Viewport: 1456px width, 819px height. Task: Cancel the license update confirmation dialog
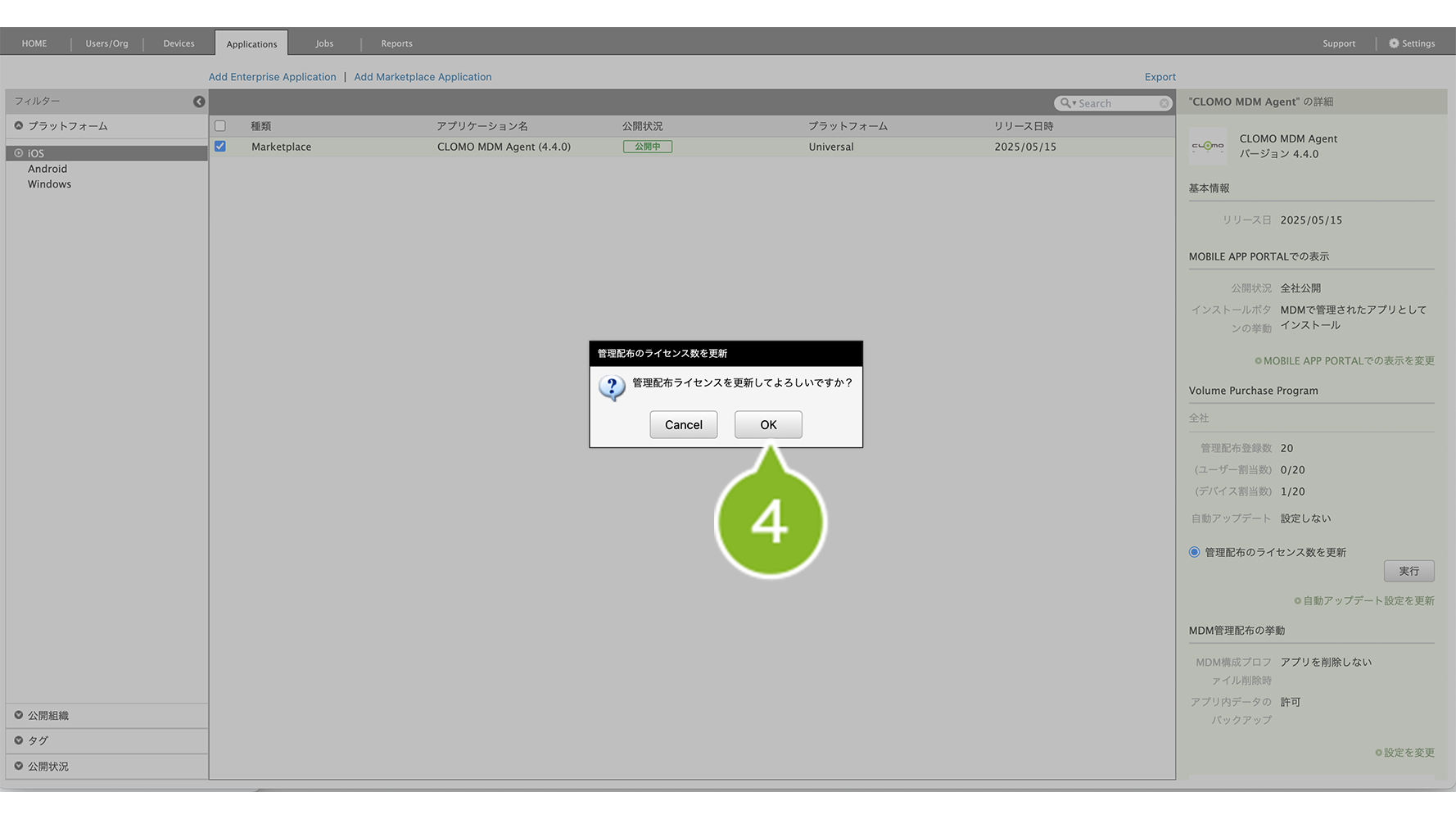click(683, 424)
